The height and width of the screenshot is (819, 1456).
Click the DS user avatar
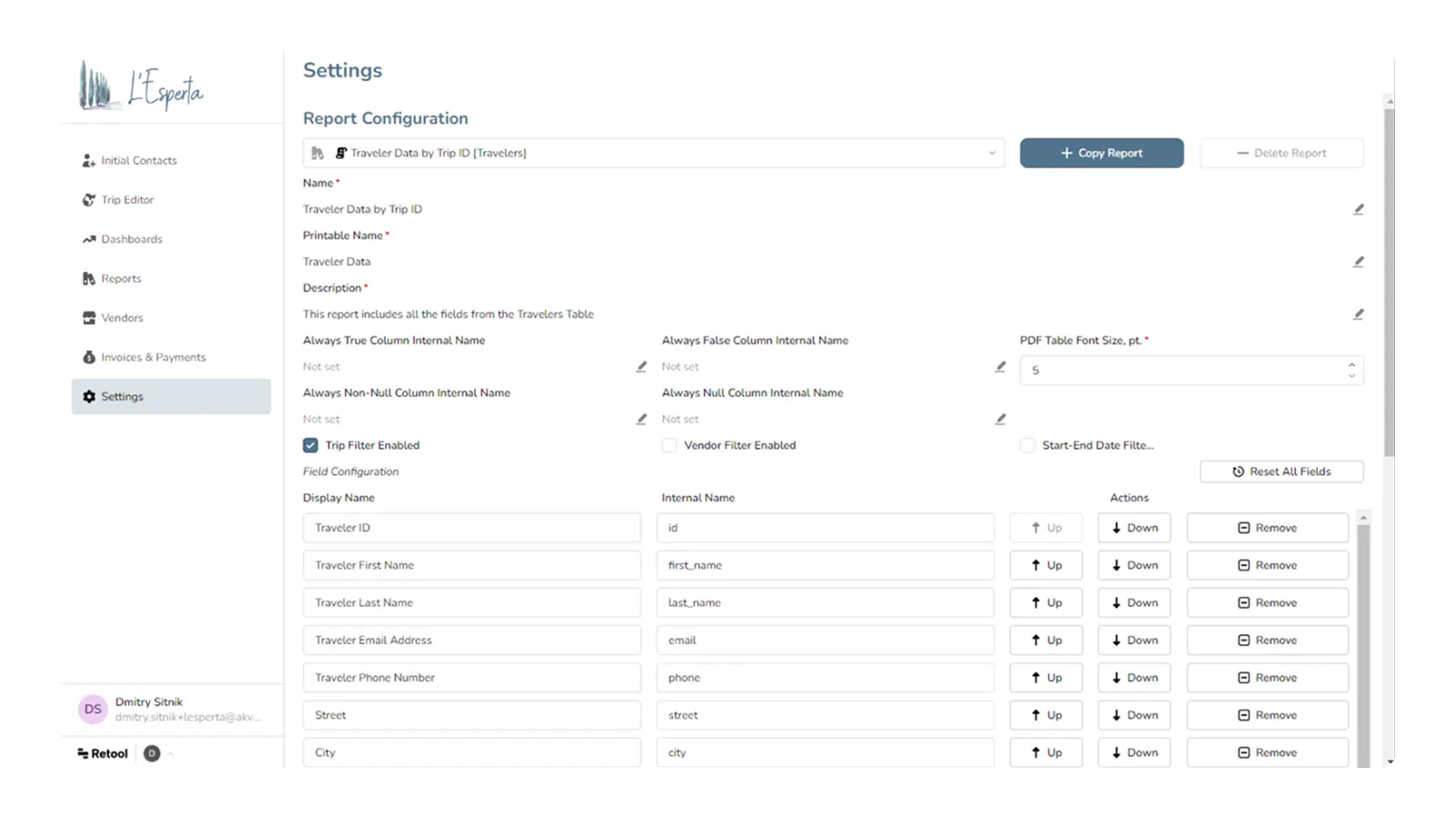[x=93, y=710]
